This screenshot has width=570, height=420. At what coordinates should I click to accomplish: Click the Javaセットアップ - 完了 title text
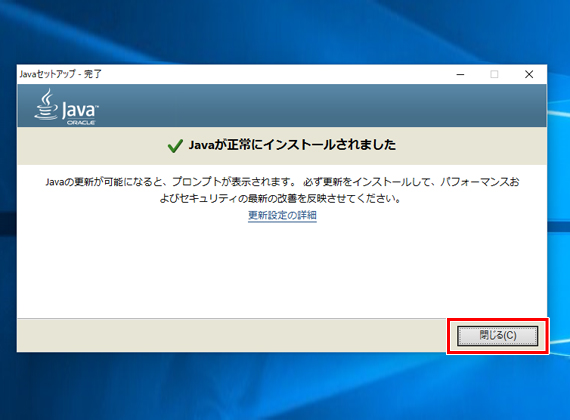tap(60, 74)
